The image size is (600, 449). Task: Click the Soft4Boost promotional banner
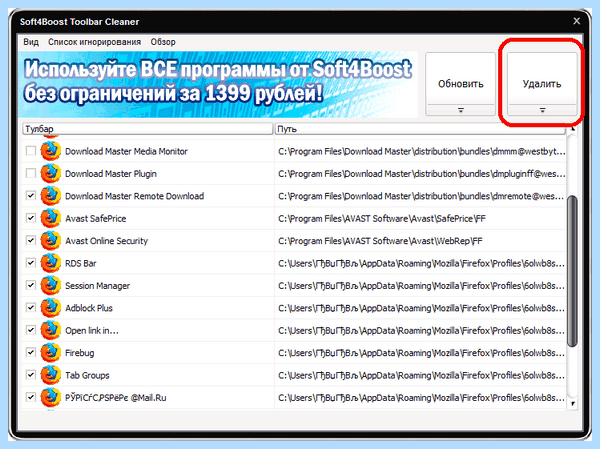click(x=218, y=84)
